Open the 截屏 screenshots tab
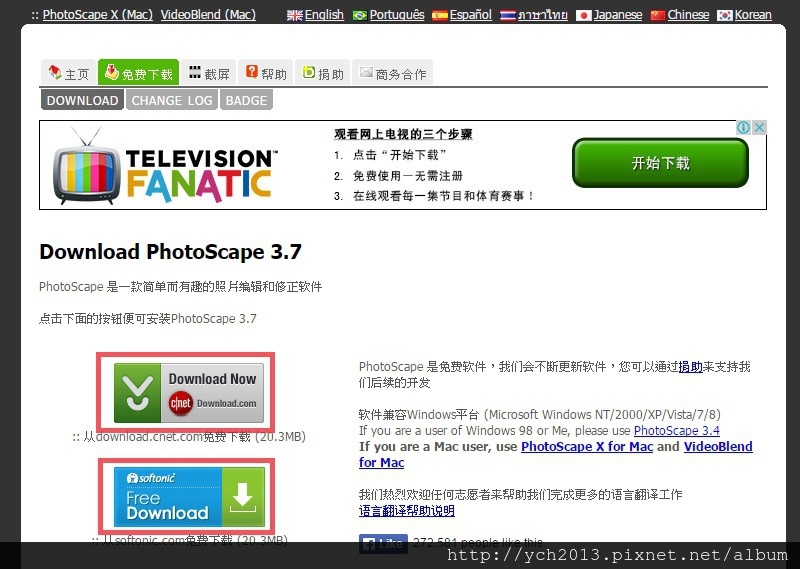The height and width of the screenshot is (569, 800). (208, 73)
